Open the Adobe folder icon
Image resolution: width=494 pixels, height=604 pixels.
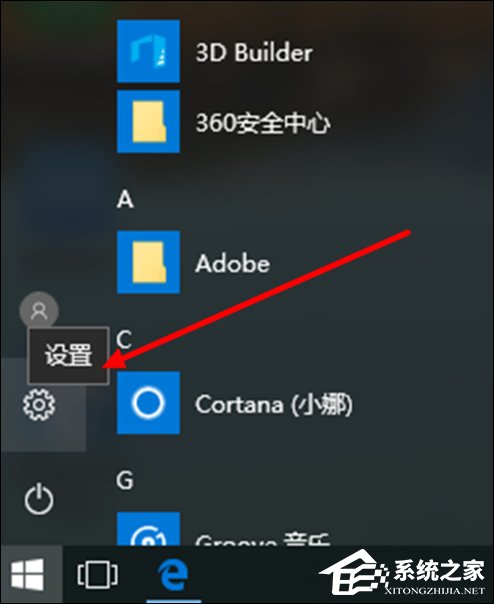(x=148, y=262)
